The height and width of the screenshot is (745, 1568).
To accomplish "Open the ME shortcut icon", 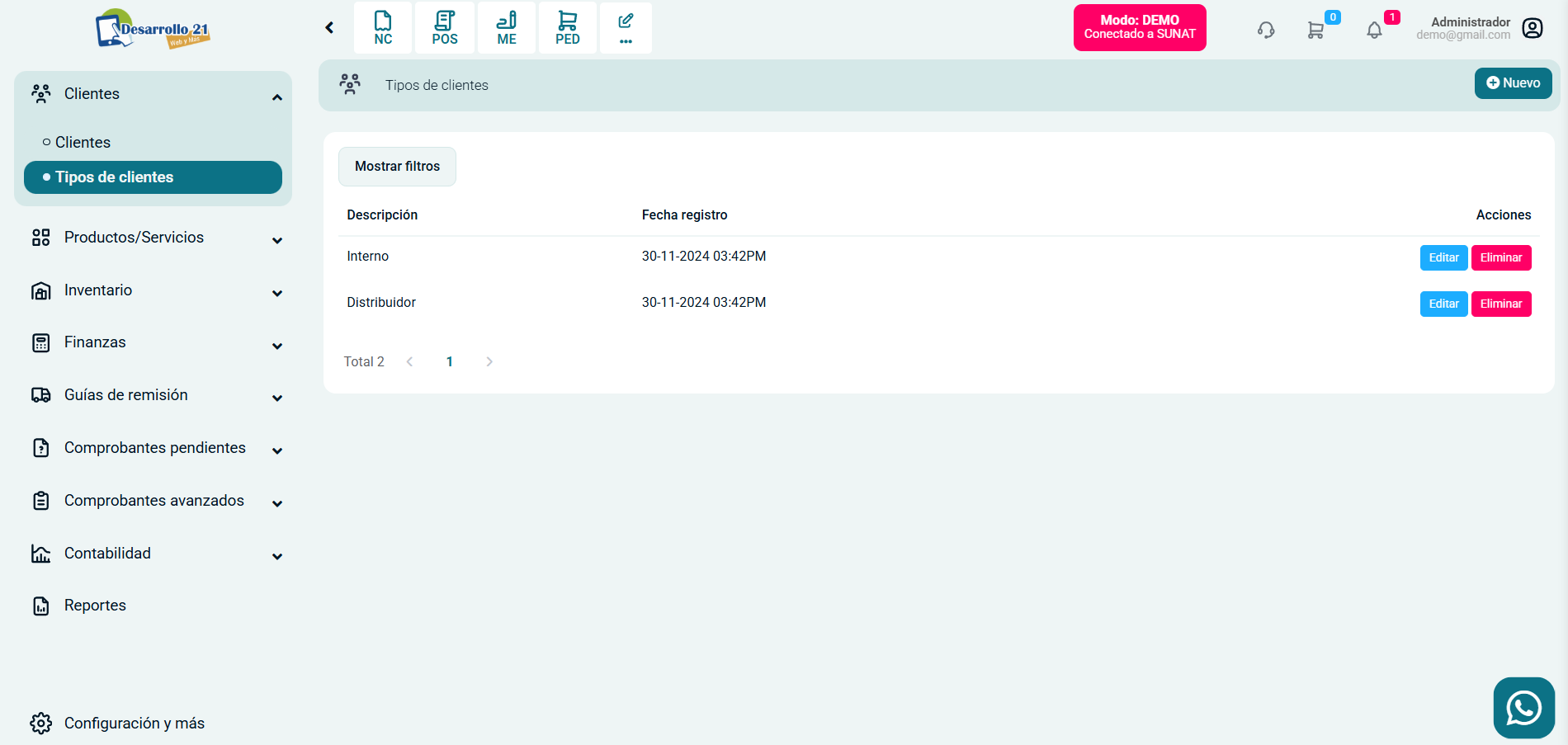I will (507, 28).
